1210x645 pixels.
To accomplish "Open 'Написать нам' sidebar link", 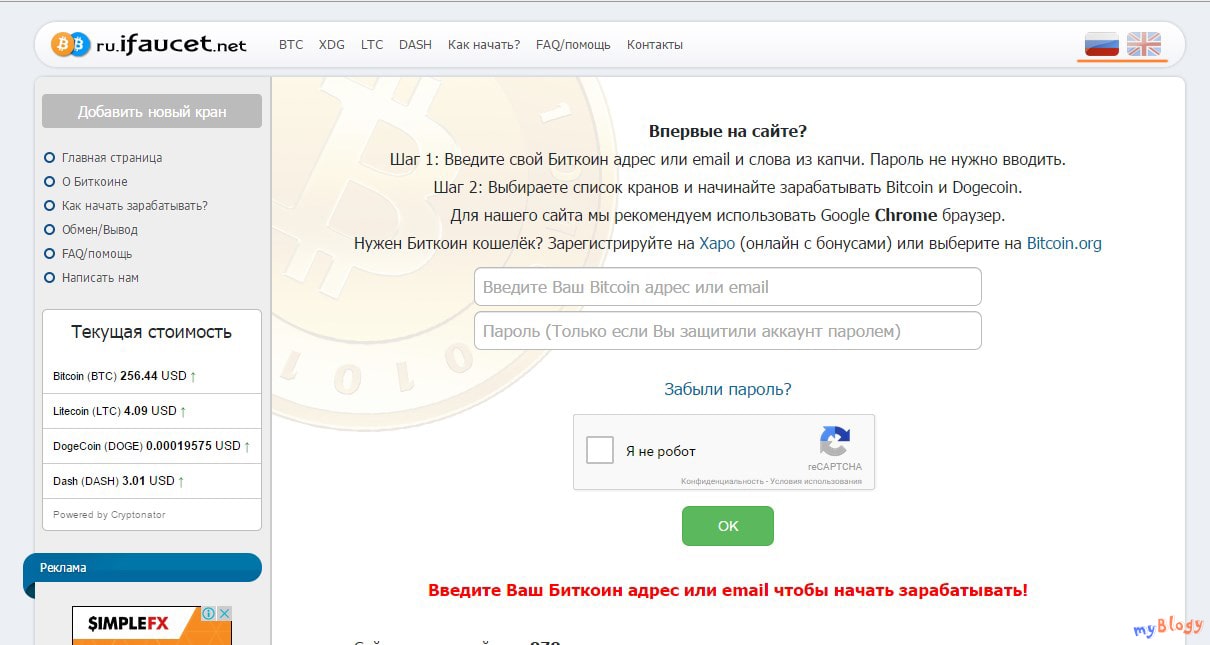I will 100,278.
